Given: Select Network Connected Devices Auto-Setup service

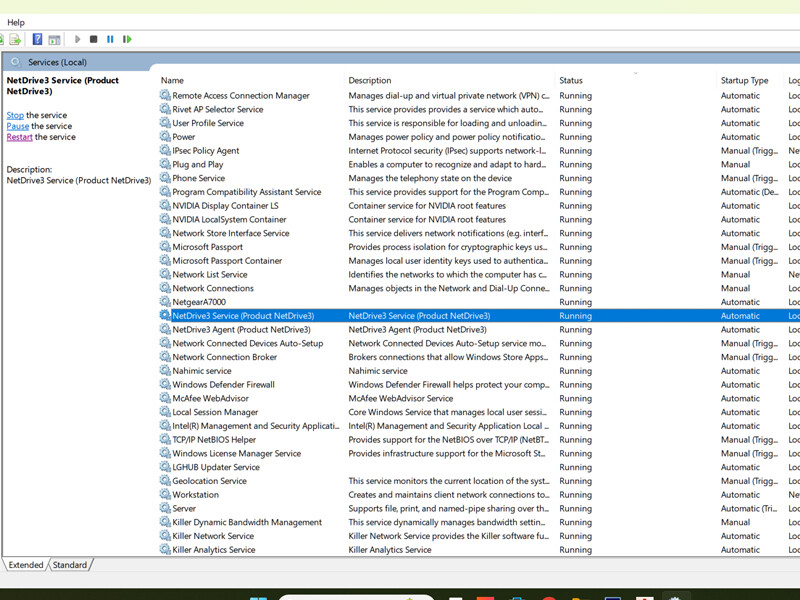Looking at the screenshot, I should [x=247, y=343].
